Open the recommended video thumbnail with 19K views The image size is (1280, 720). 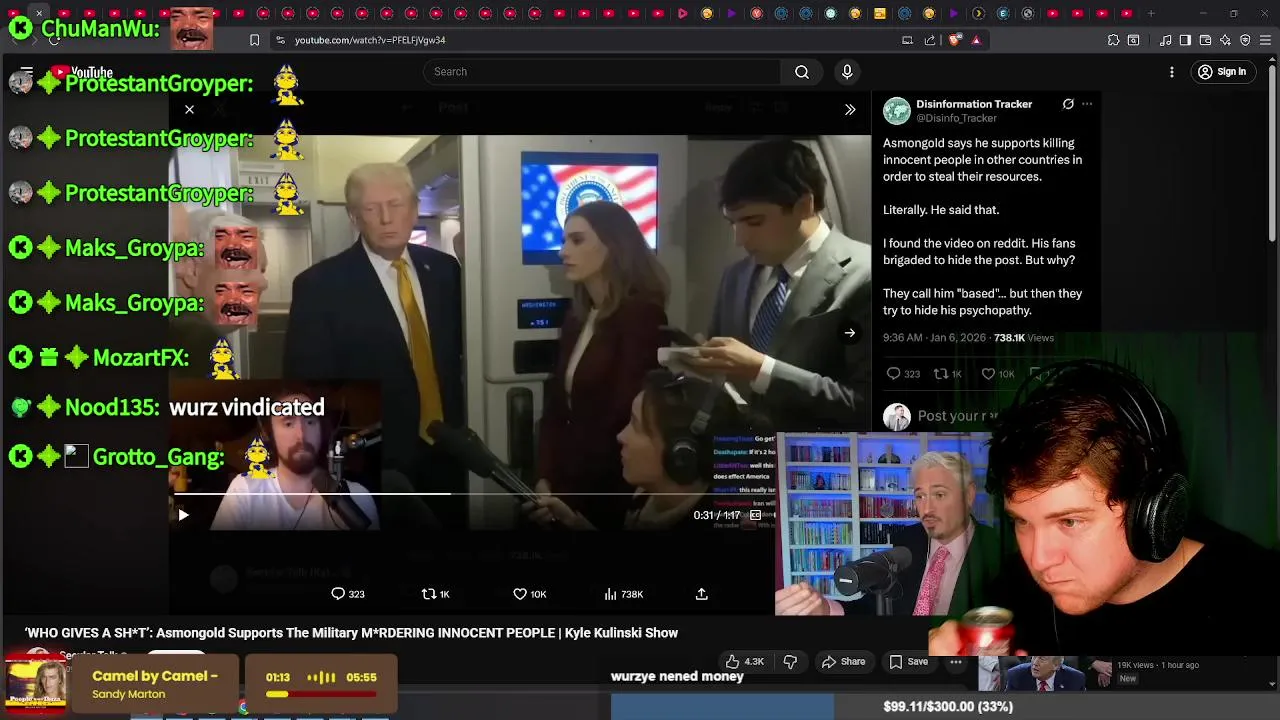[x=1044, y=674]
